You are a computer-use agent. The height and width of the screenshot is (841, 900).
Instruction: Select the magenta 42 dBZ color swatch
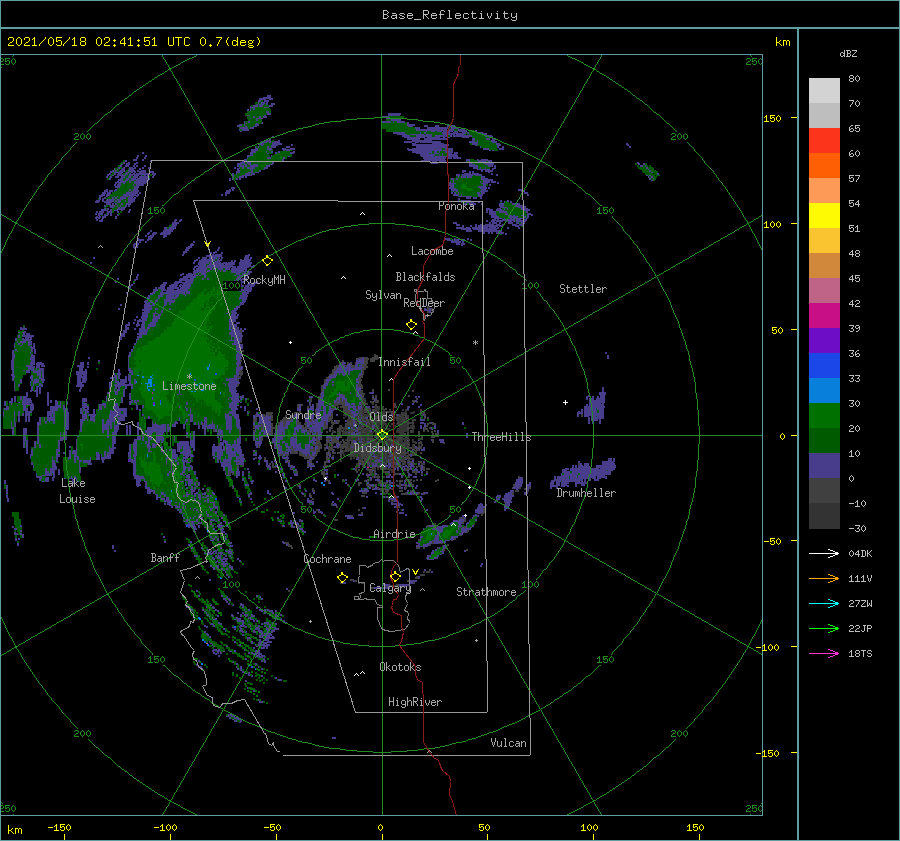[824, 315]
